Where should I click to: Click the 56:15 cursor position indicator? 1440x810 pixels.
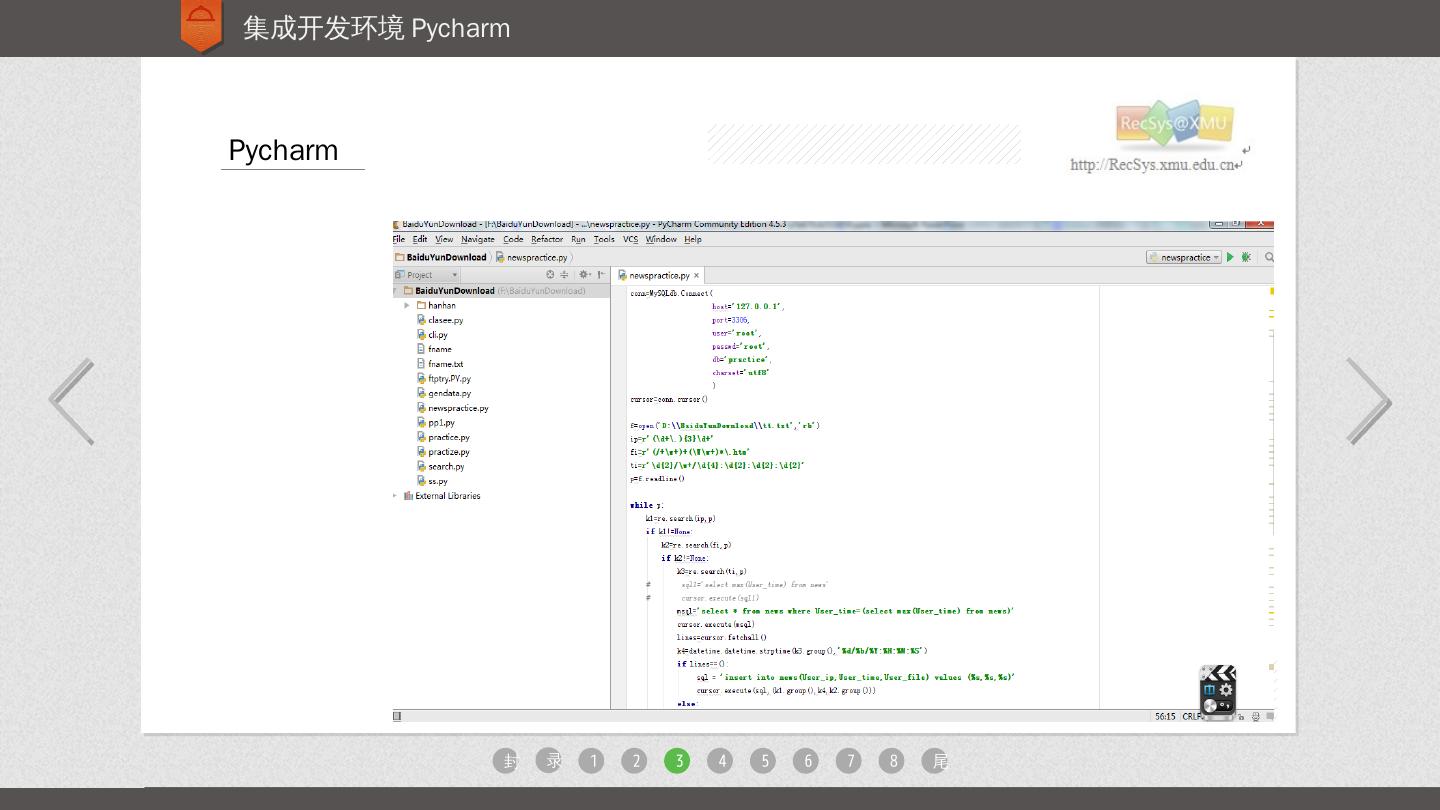pyautogui.click(x=1164, y=716)
